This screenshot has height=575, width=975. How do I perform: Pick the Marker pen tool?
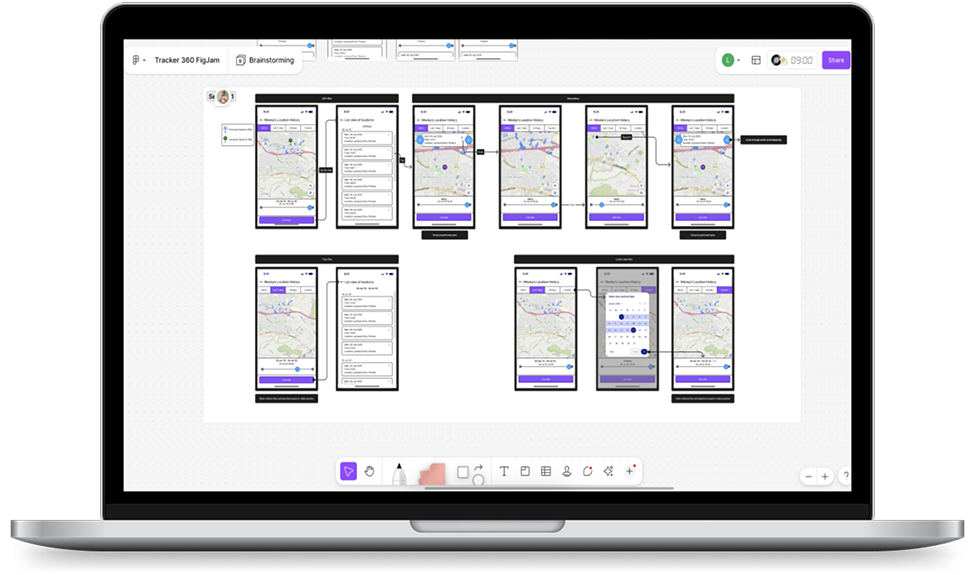[399, 474]
